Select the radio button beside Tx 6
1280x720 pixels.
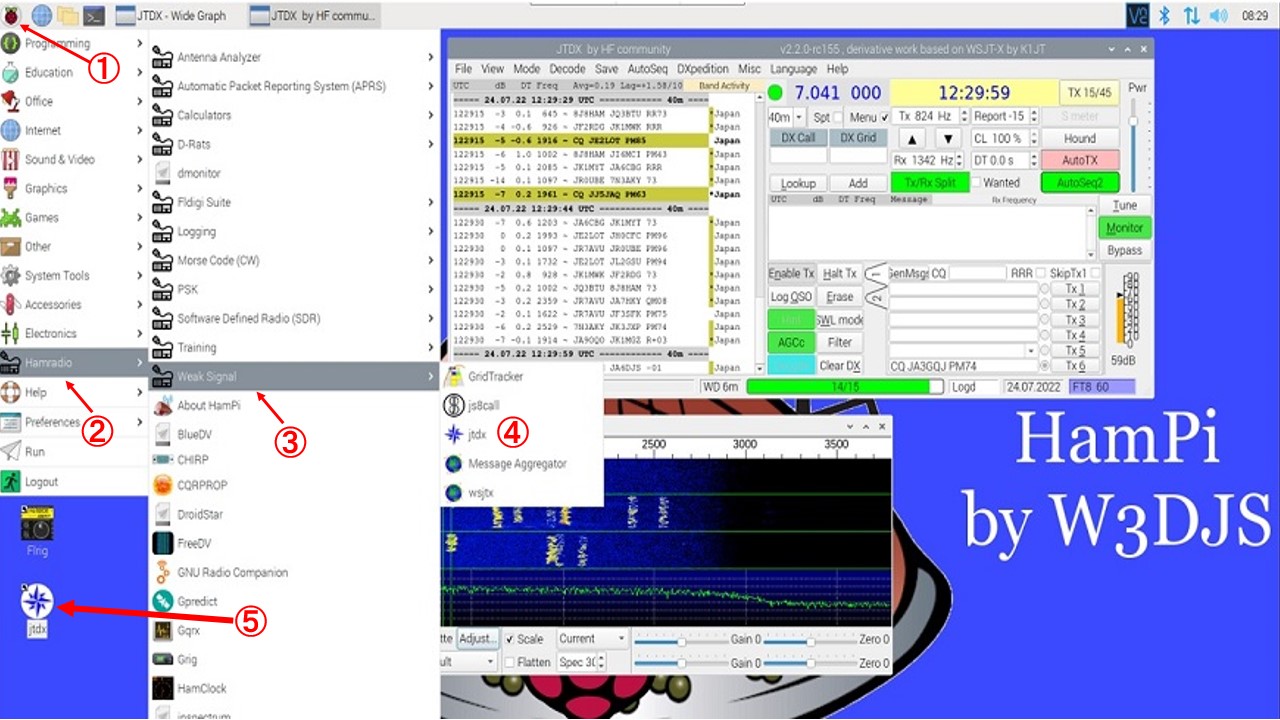click(x=1044, y=366)
